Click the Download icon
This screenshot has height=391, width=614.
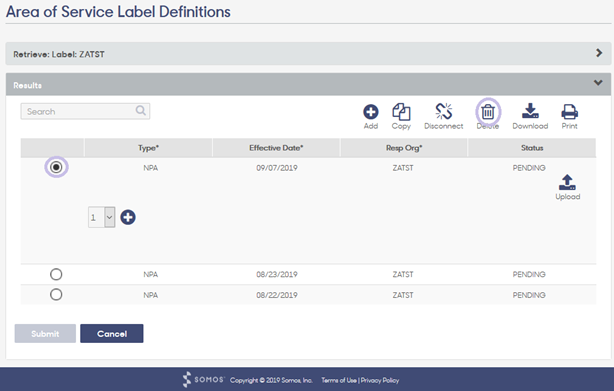pos(530,111)
